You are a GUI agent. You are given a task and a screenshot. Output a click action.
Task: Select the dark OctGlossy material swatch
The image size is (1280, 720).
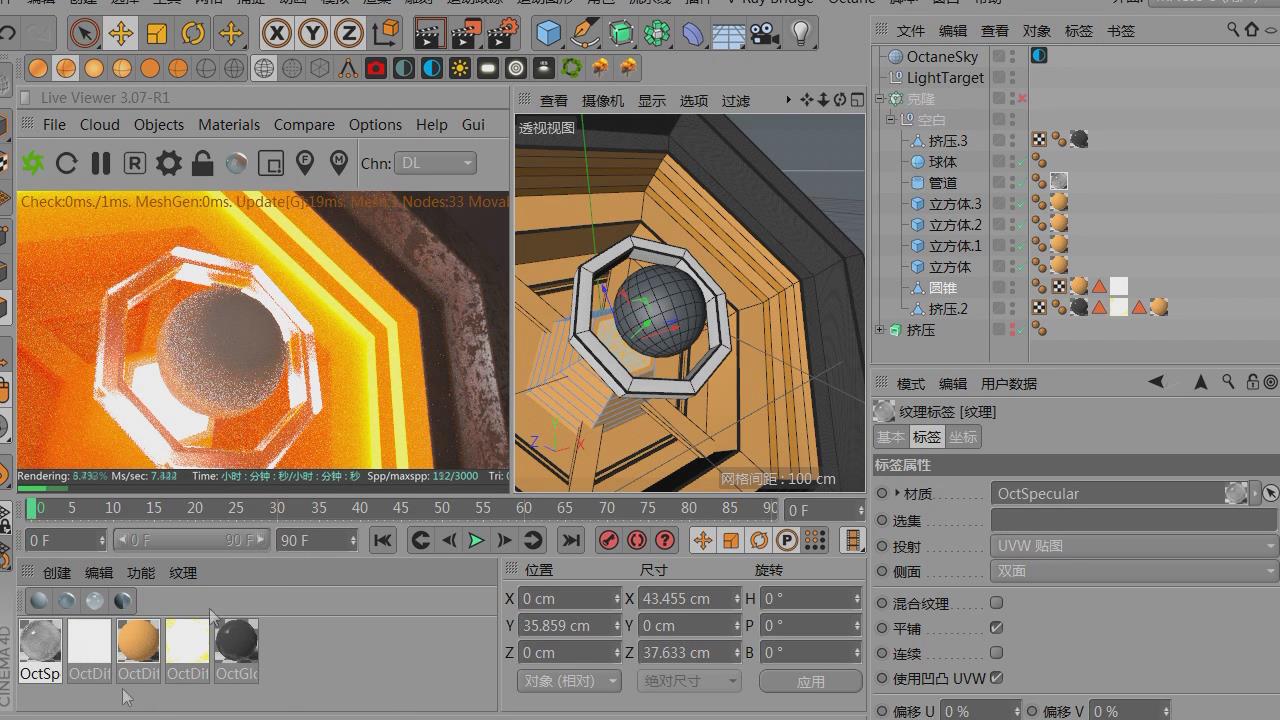point(236,641)
